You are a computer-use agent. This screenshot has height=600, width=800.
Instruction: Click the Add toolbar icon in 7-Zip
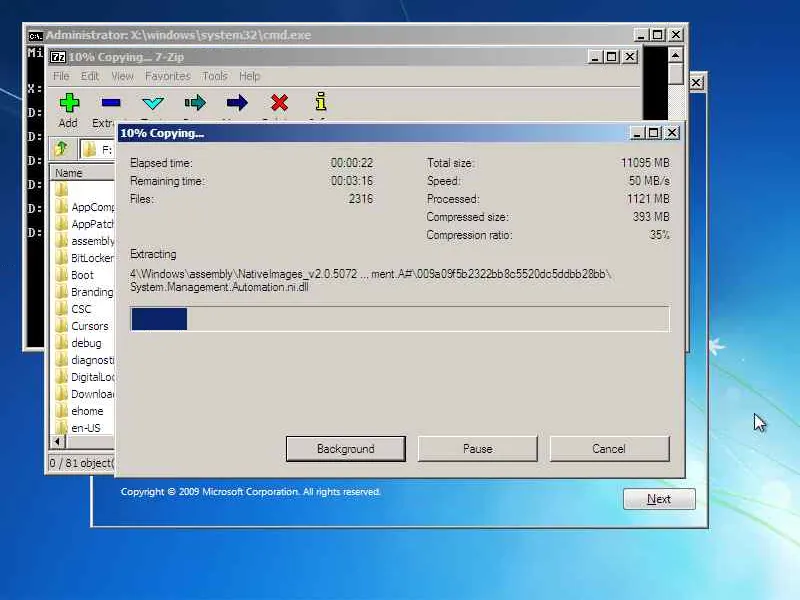click(x=69, y=103)
